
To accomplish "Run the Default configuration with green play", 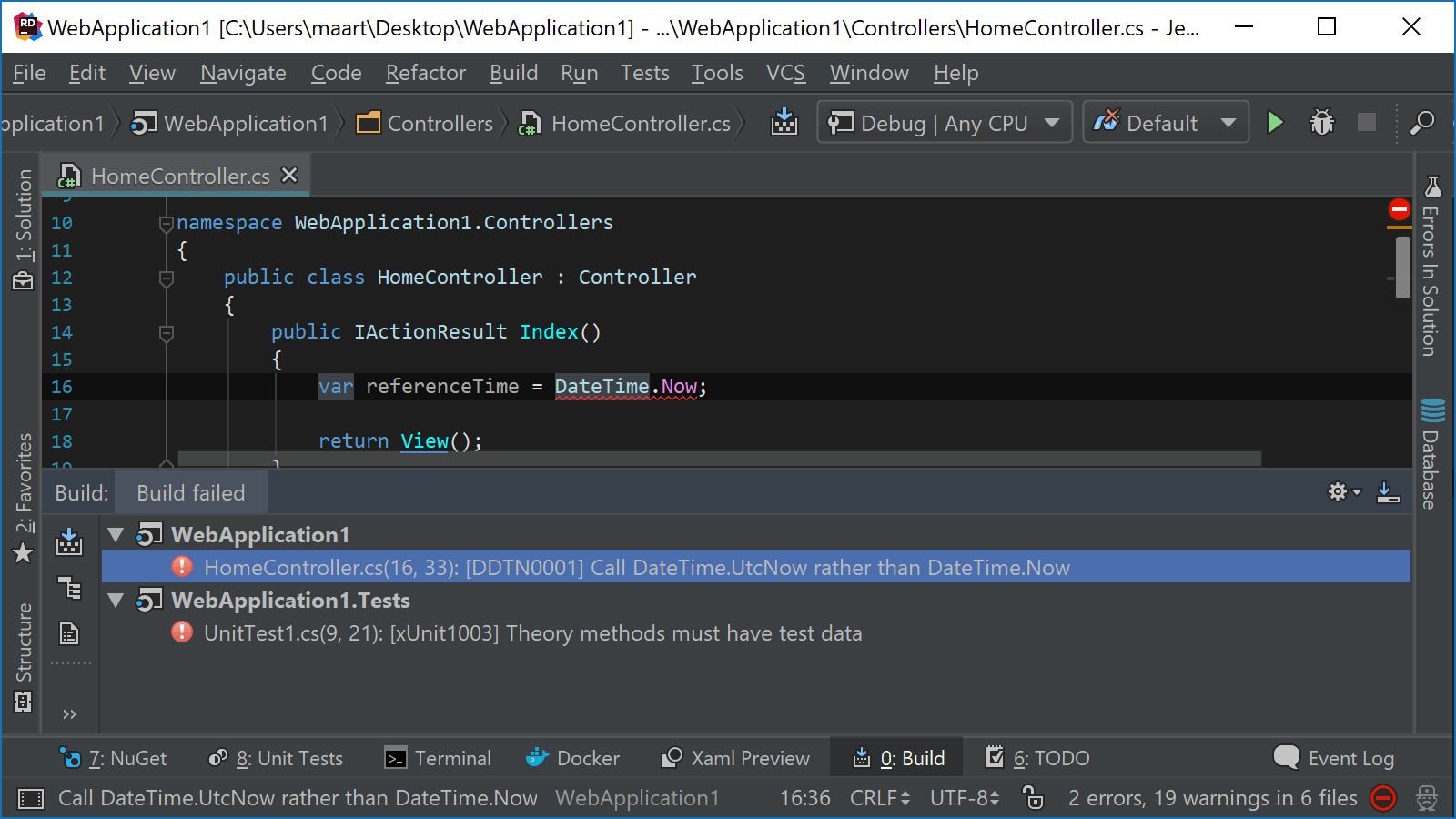I will coord(1275,122).
